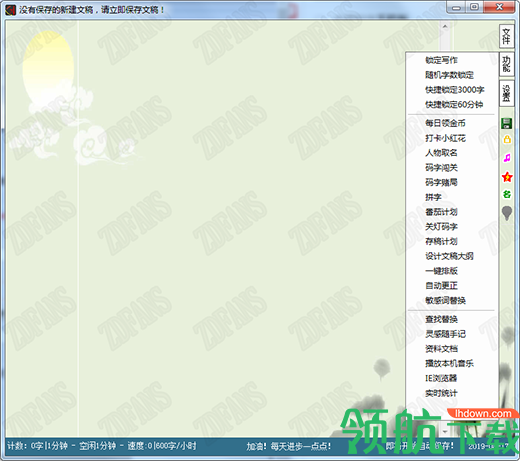Image resolution: width=520 pixels, height=461 pixels.
Task: Click the green 名 naming icon
Action: 507,194
